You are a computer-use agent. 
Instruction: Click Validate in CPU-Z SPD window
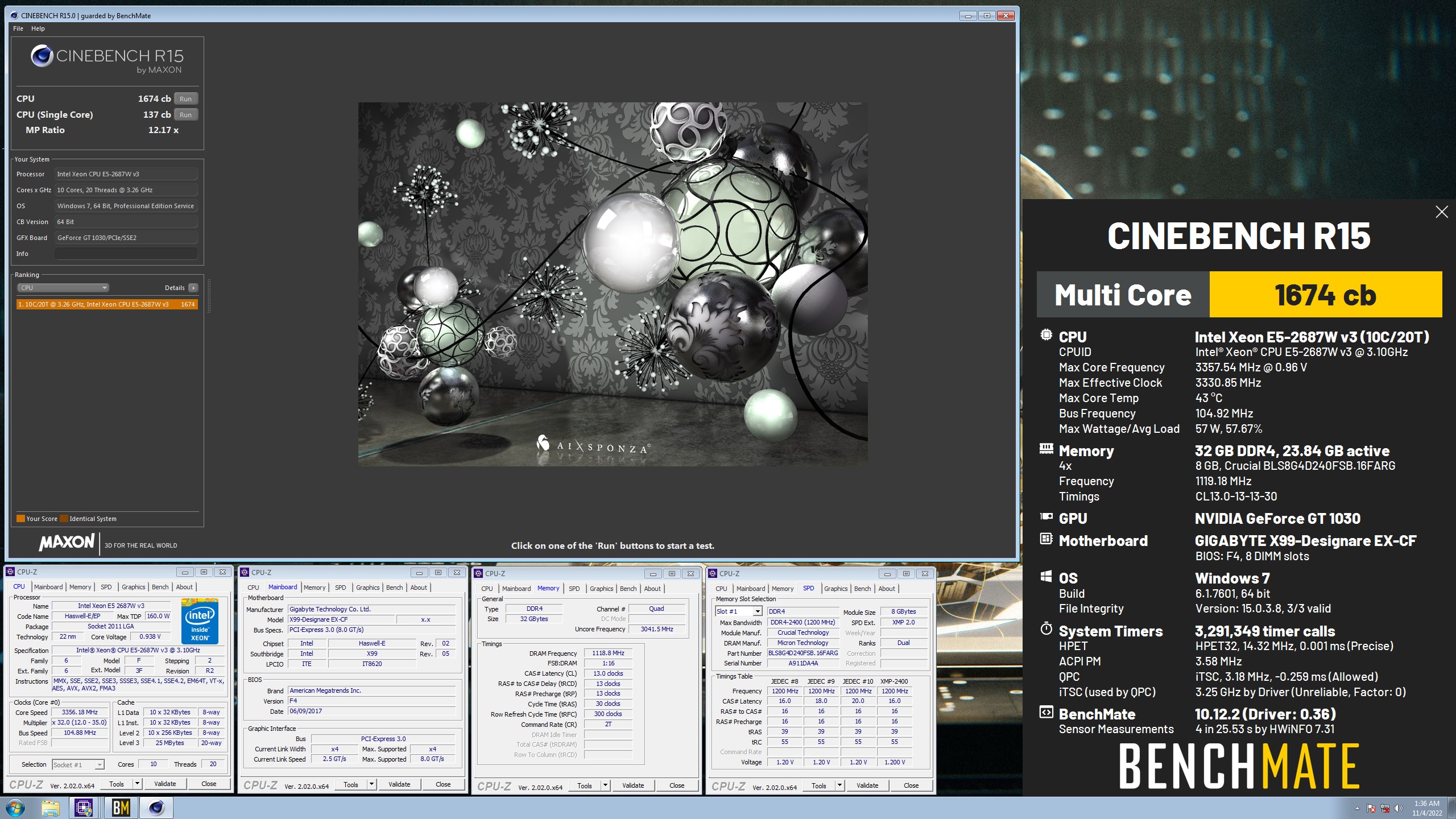[867, 785]
